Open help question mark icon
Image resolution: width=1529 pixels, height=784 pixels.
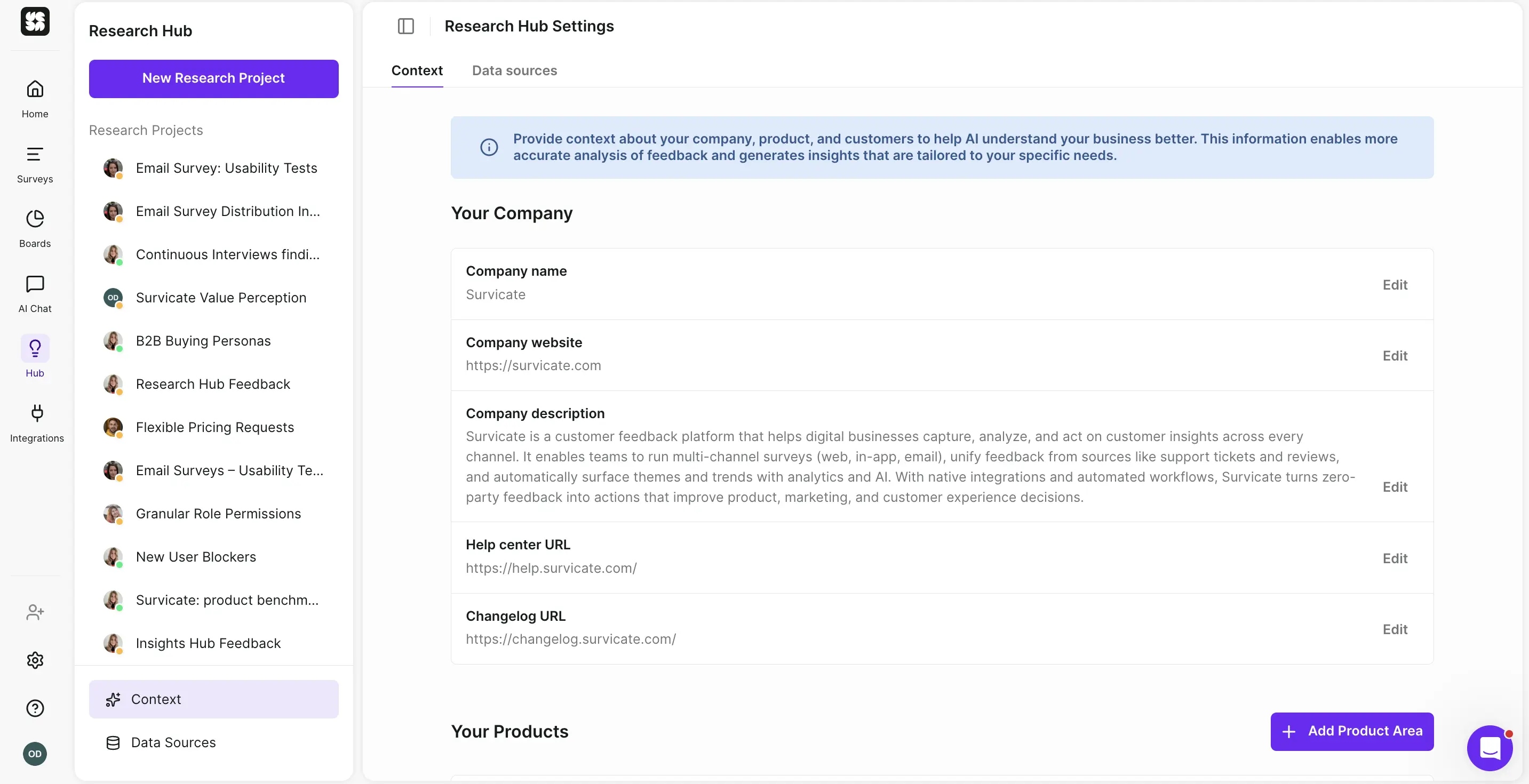point(35,708)
